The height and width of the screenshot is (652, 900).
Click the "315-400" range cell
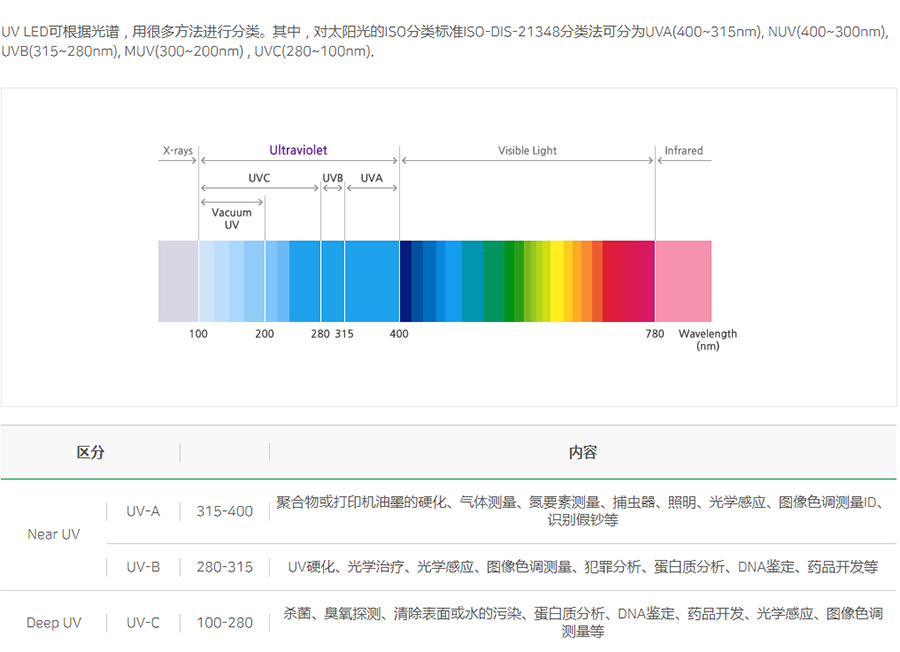(224, 511)
